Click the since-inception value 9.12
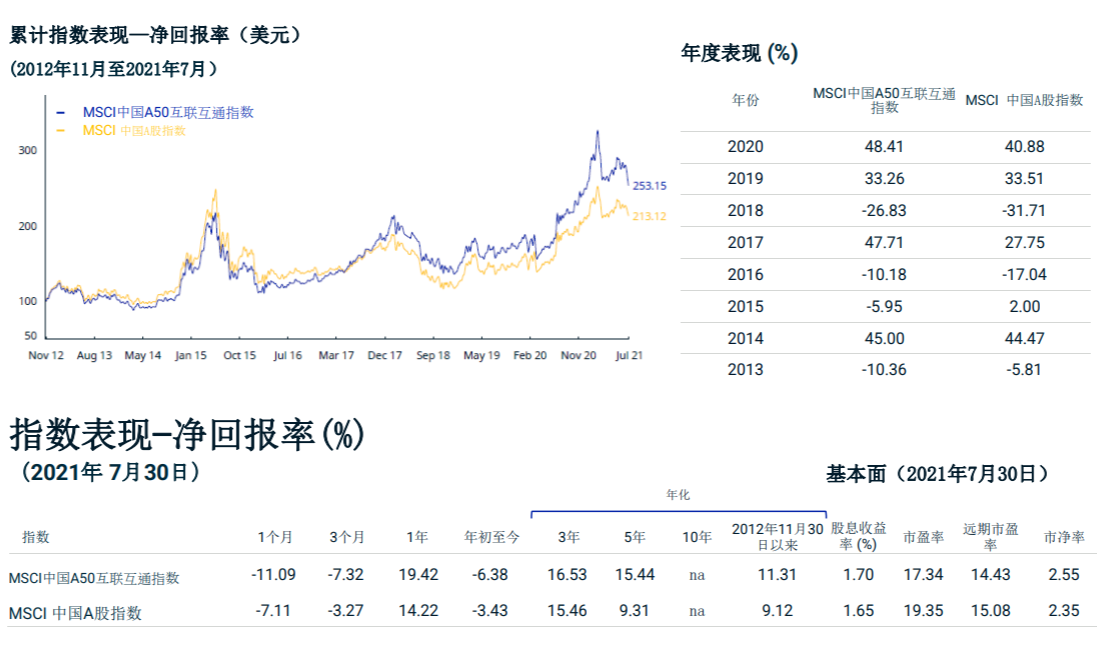This screenshot has width=1097, height=659. tap(777, 611)
